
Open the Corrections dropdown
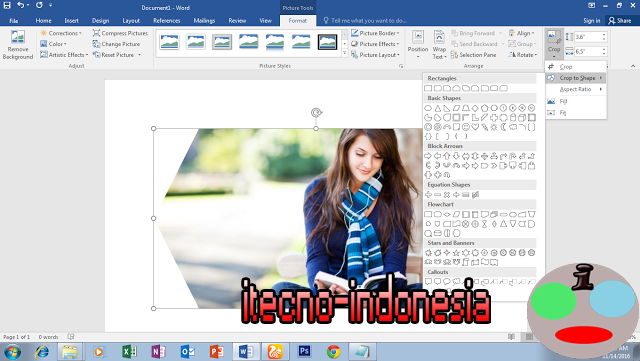(x=61, y=33)
